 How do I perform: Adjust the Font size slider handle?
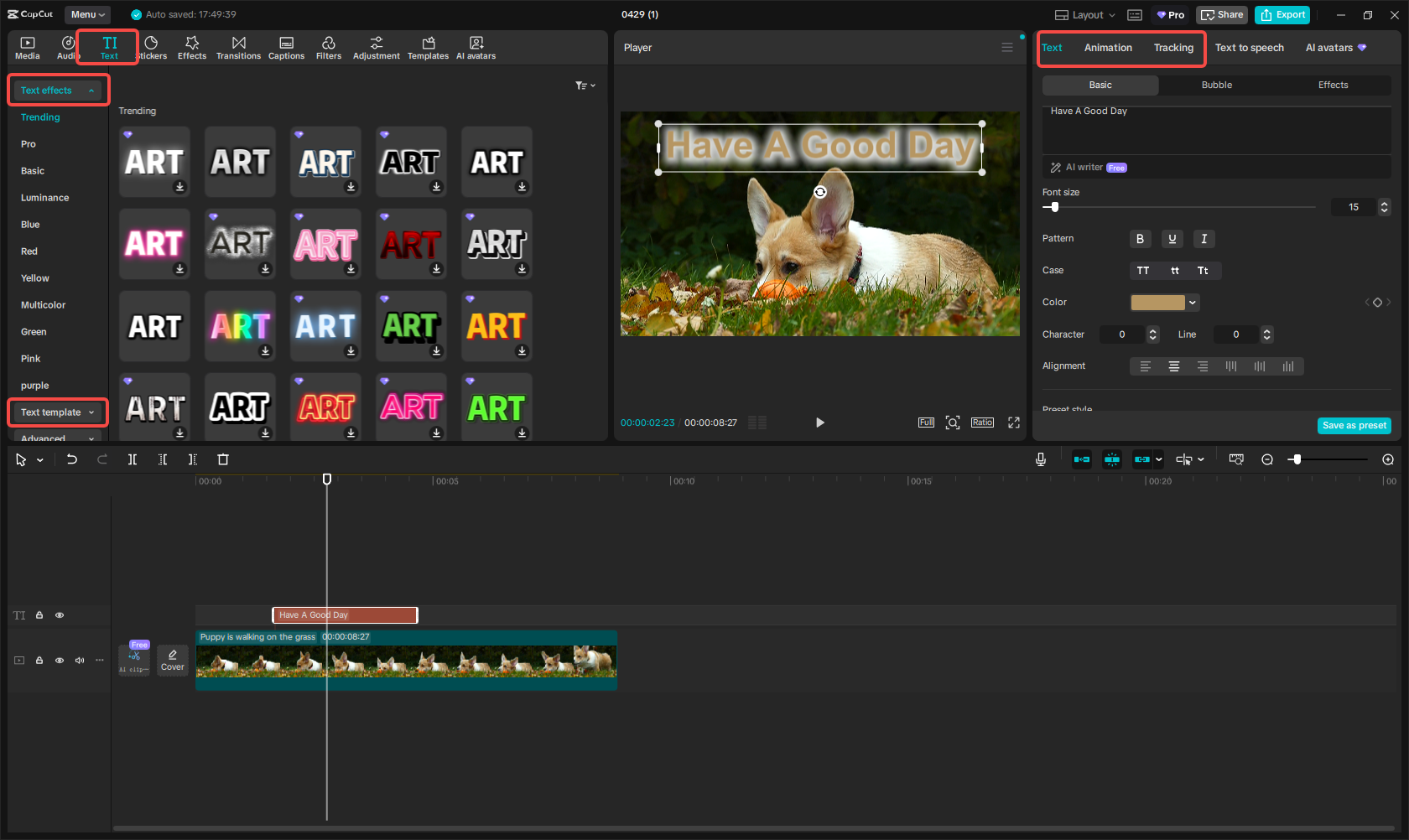click(x=1055, y=207)
